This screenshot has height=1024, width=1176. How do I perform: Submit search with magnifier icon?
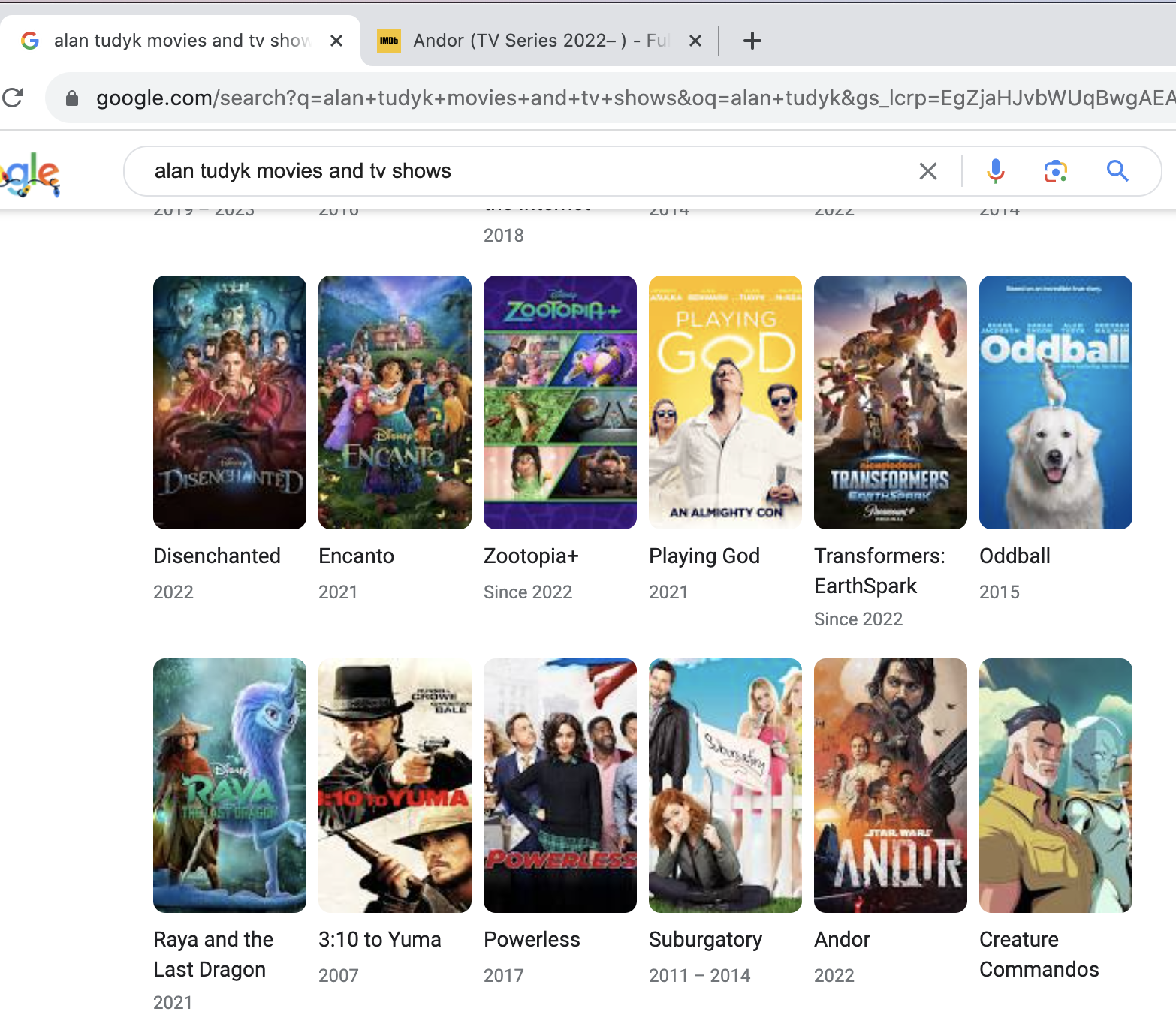point(1117,171)
